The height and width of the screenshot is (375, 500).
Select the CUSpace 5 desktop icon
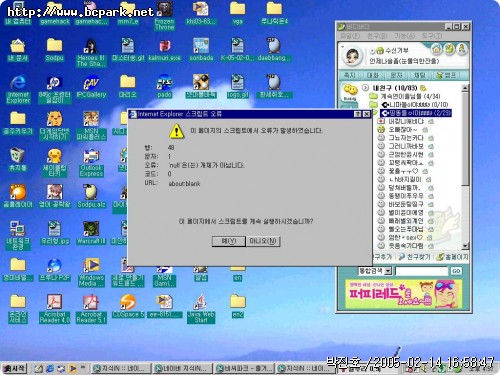pyautogui.click(x=128, y=307)
